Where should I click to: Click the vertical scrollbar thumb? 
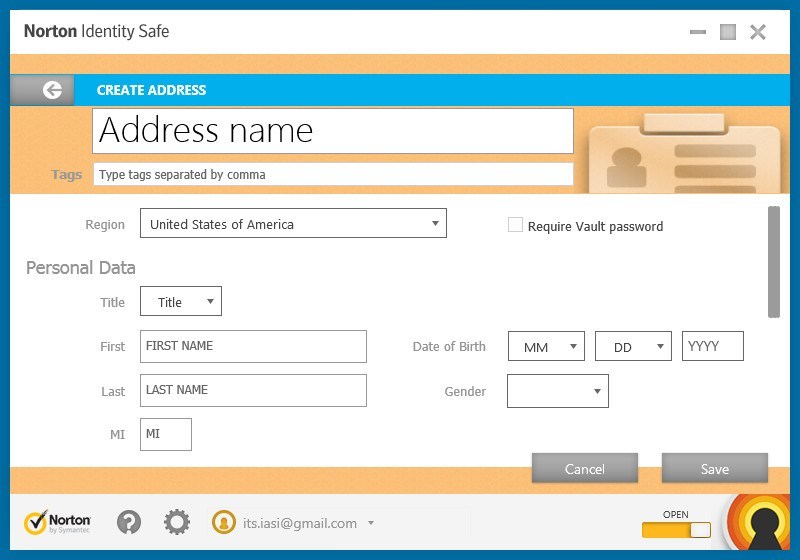pyautogui.click(x=774, y=262)
